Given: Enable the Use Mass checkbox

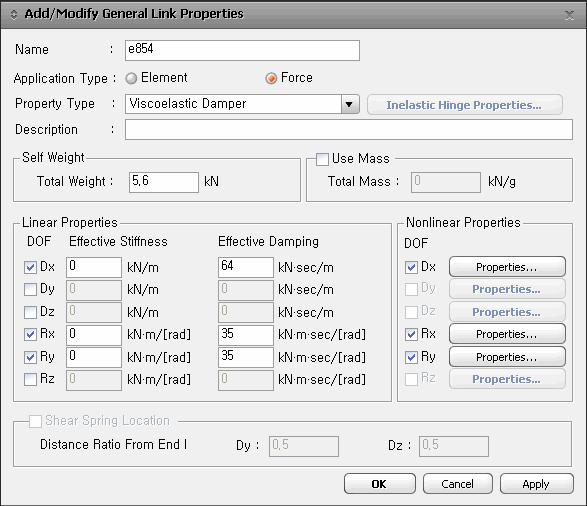Looking at the screenshot, I should coord(322,159).
